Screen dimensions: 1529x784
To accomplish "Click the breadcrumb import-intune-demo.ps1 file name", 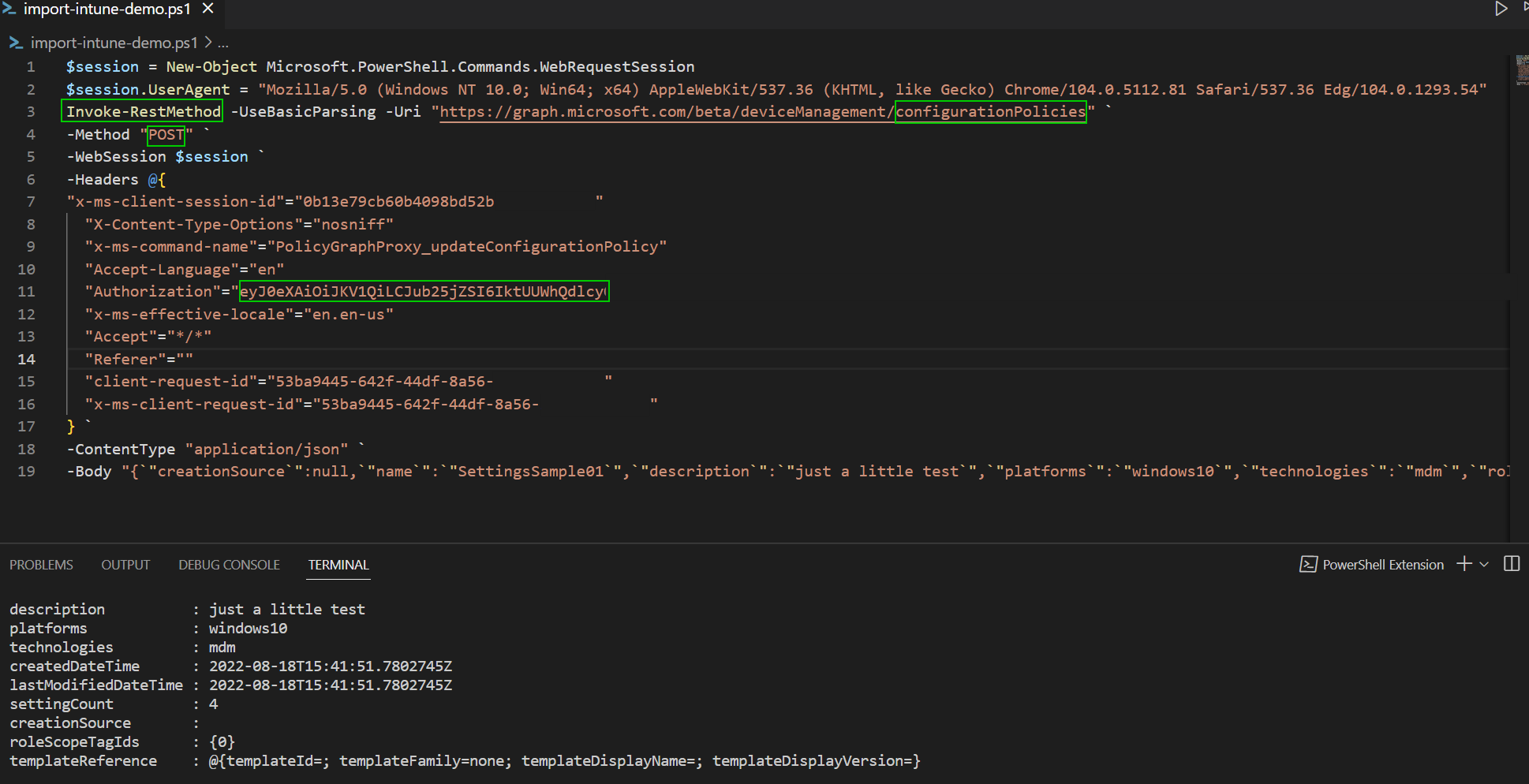I will pyautogui.click(x=114, y=43).
